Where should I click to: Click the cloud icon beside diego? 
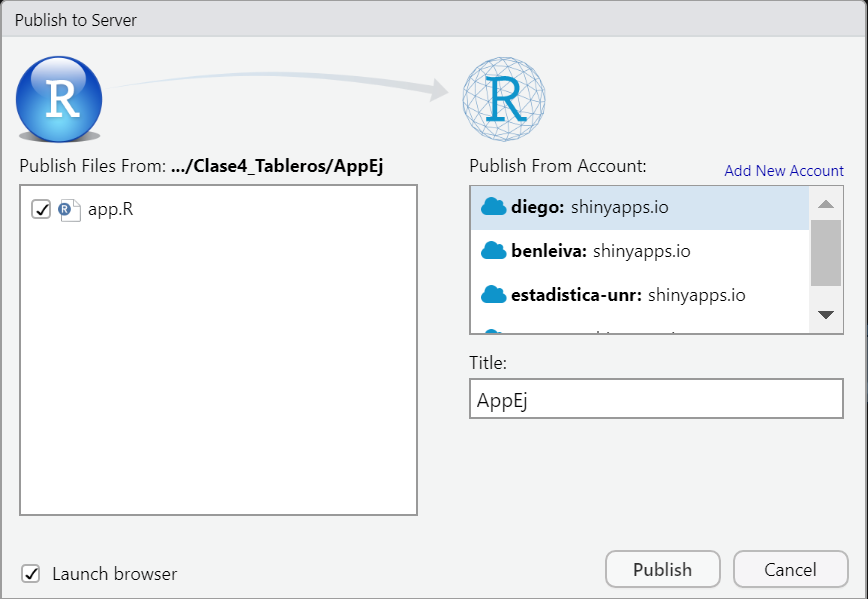pyautogui.click(x=494, y=207)
